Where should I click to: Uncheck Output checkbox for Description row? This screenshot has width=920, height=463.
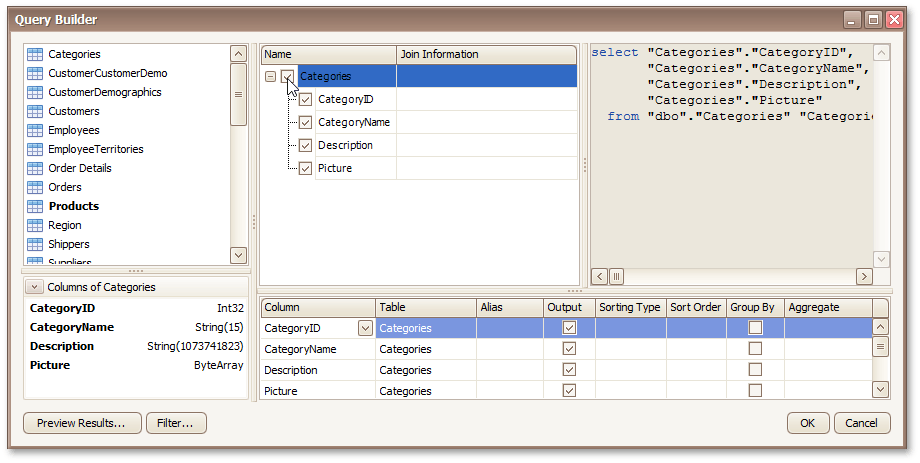[570, 370]
